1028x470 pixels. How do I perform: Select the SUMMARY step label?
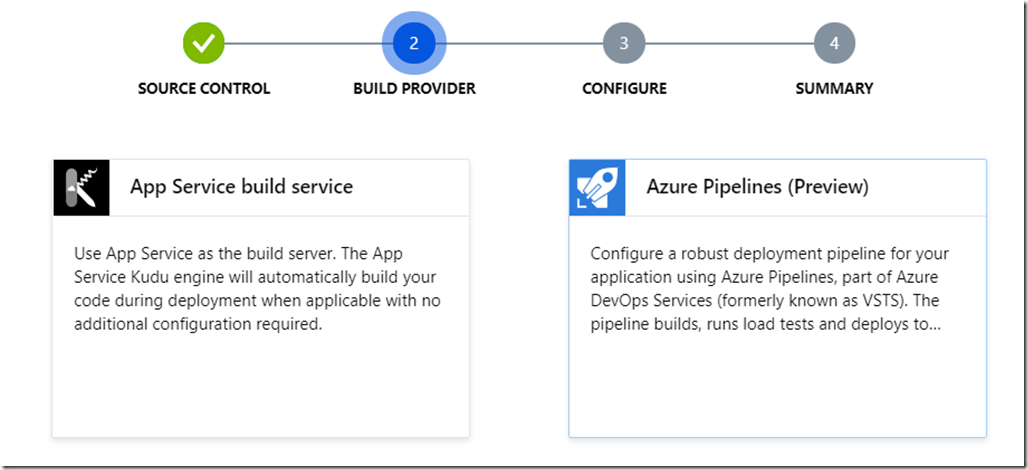(834, 88)
